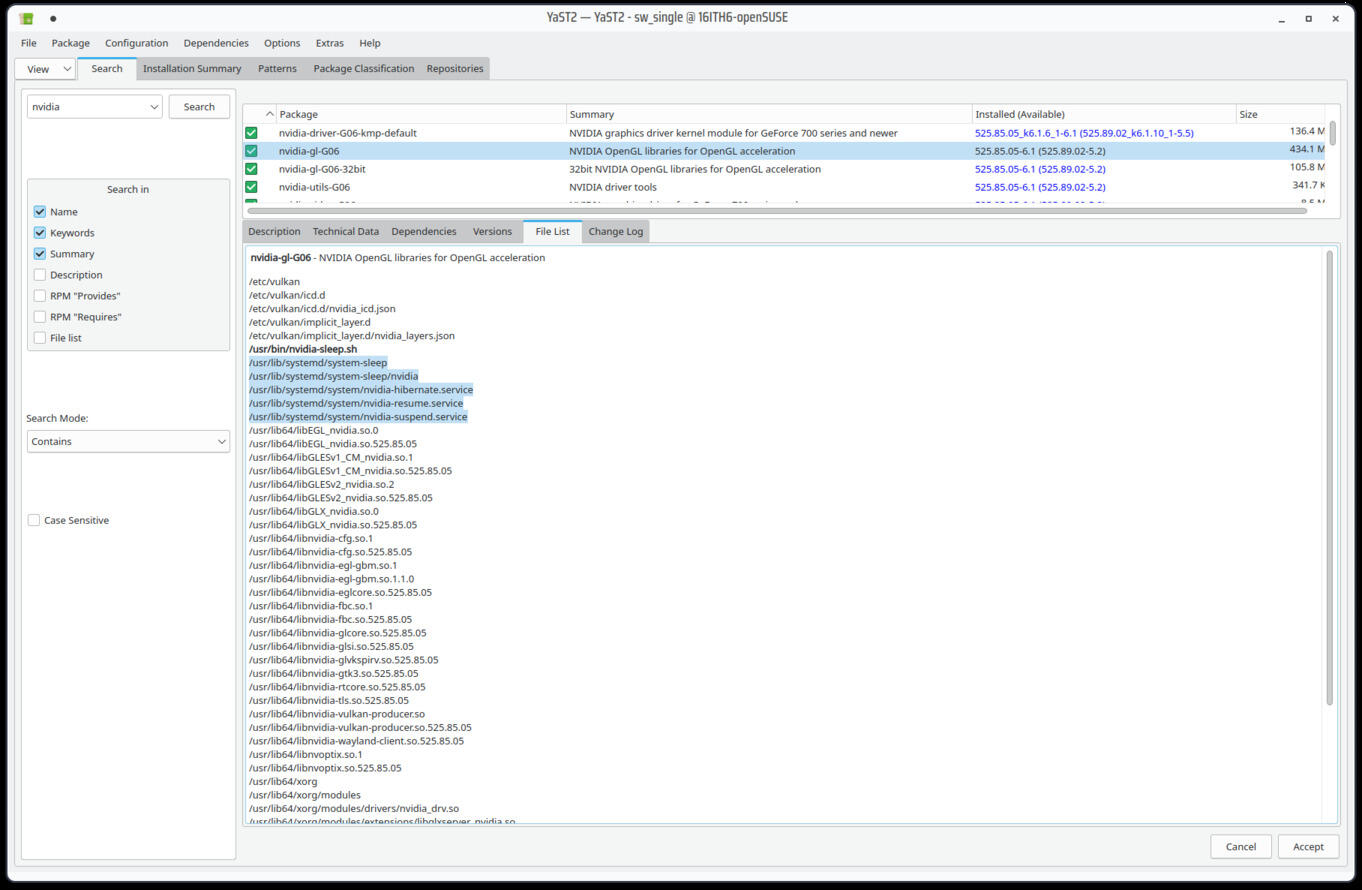The width and height of the screenshot is (1362, 890).
Task: Enable the Description search checkbox
Action: click(x=40, y=275)
